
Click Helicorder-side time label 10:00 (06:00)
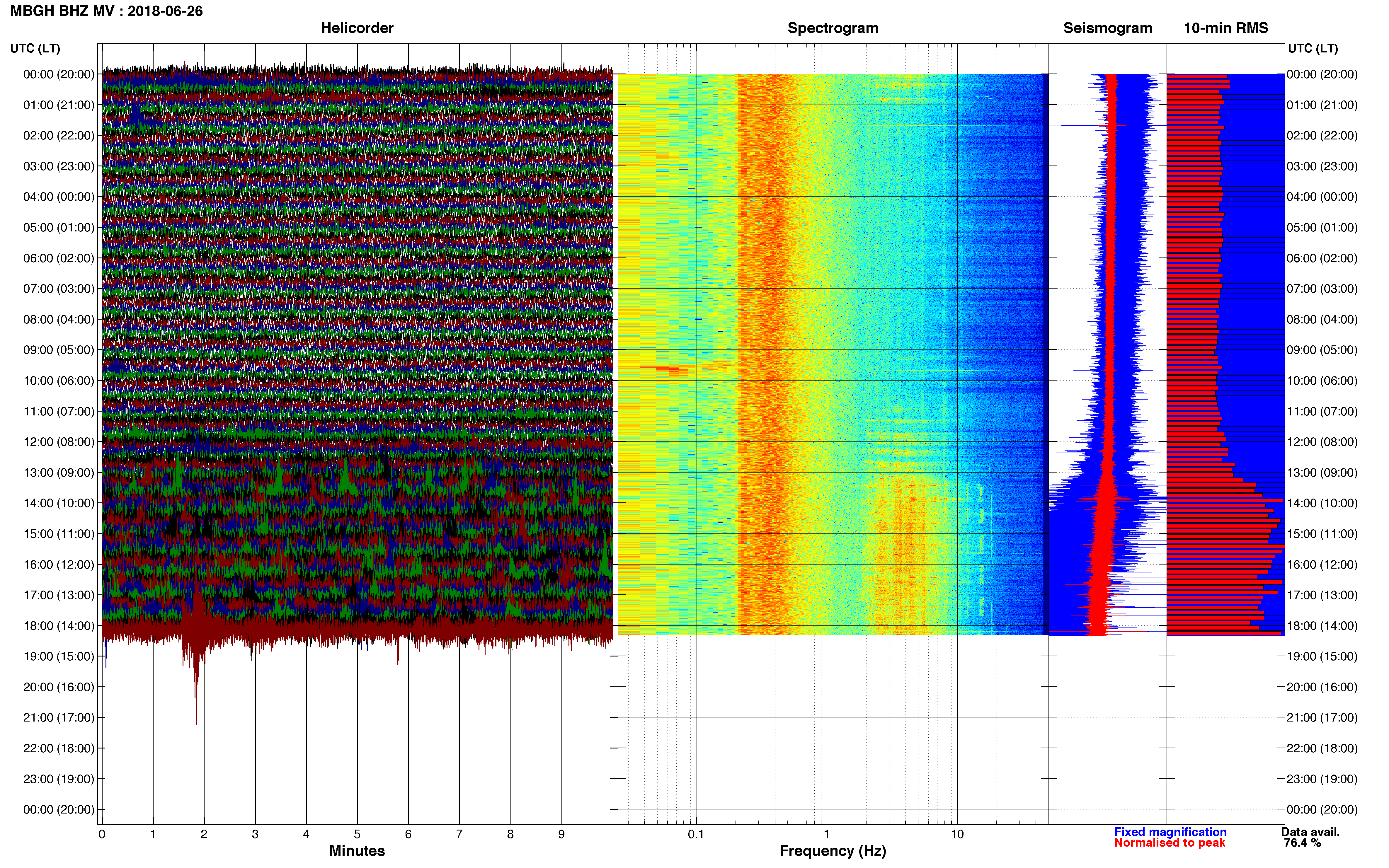point(59,381)
